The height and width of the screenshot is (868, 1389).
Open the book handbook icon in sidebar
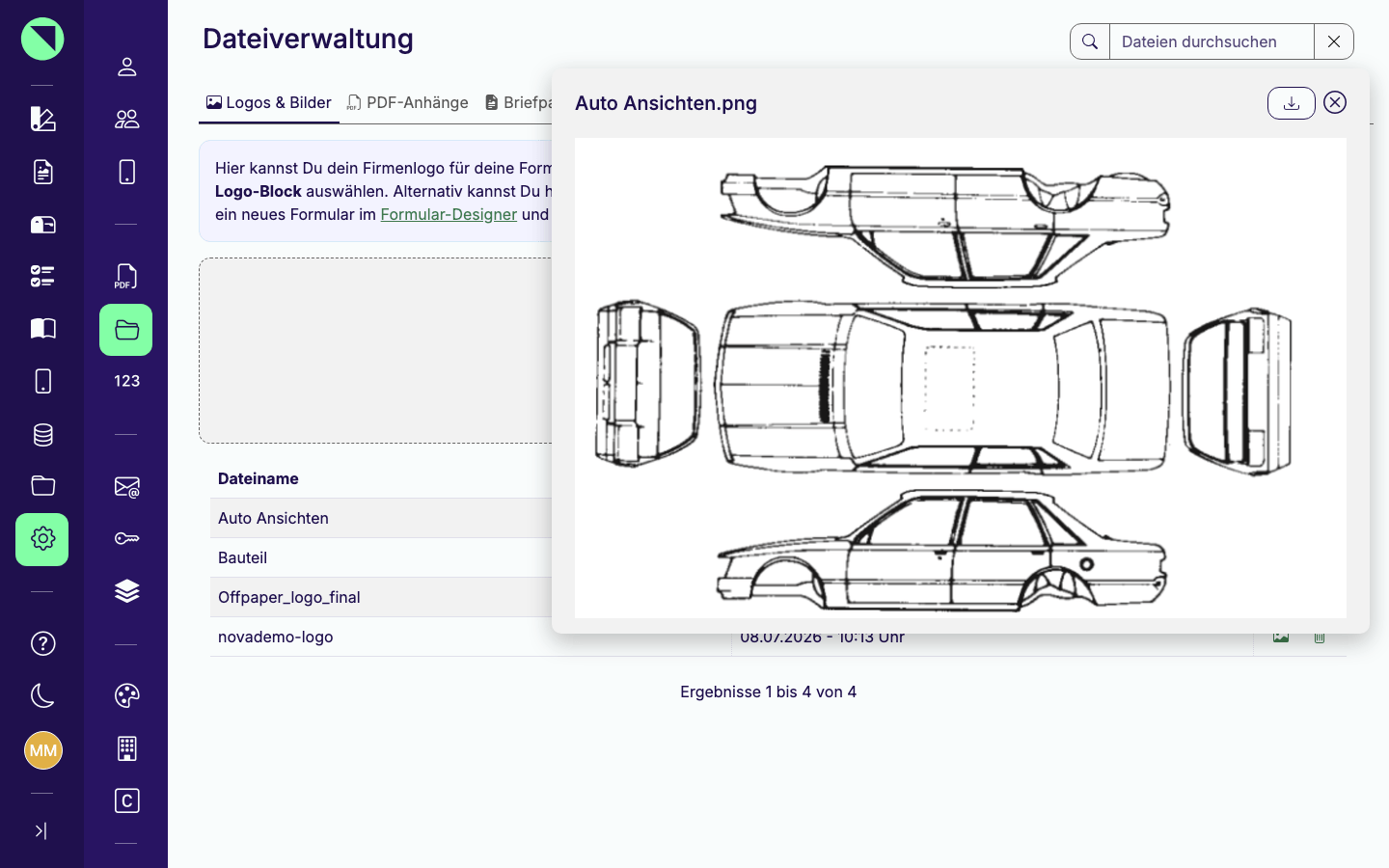42,329
